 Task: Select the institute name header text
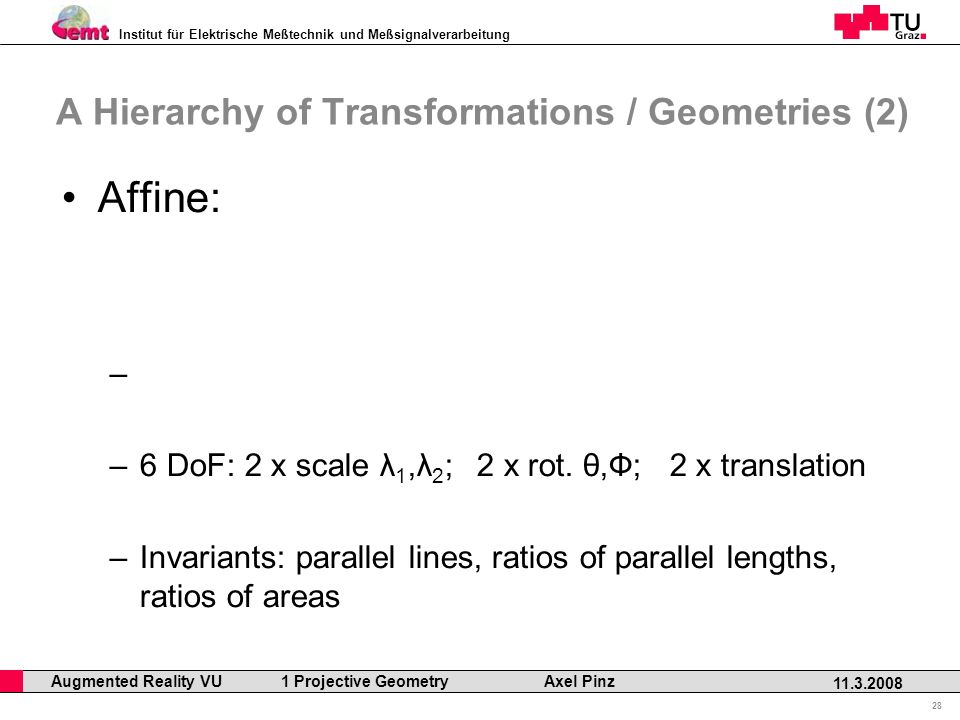point(314,34)
